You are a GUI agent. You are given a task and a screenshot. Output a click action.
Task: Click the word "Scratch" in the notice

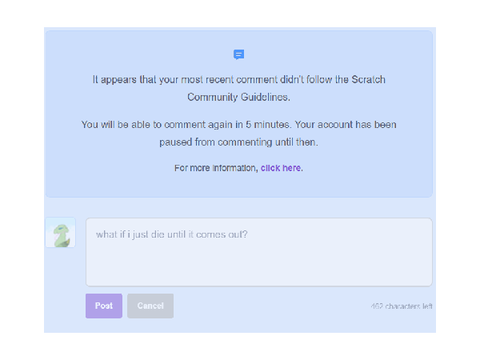pos(368,80)
